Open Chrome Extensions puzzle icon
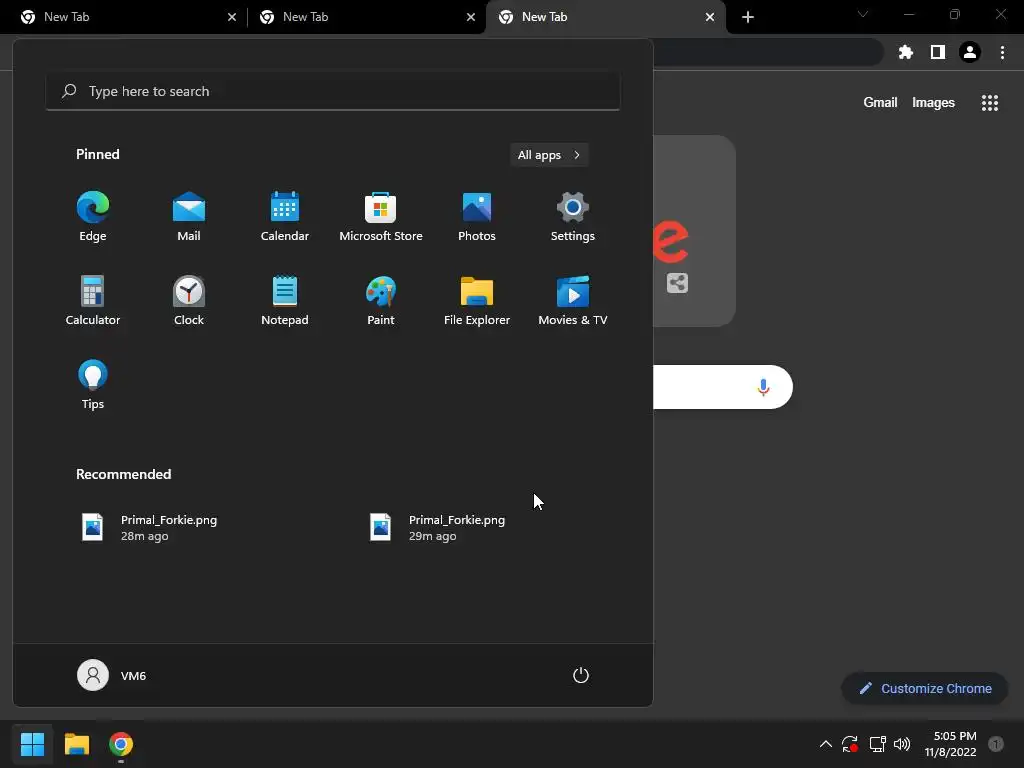The width and height of the screenshot is (1024, 768). (906, 52)
